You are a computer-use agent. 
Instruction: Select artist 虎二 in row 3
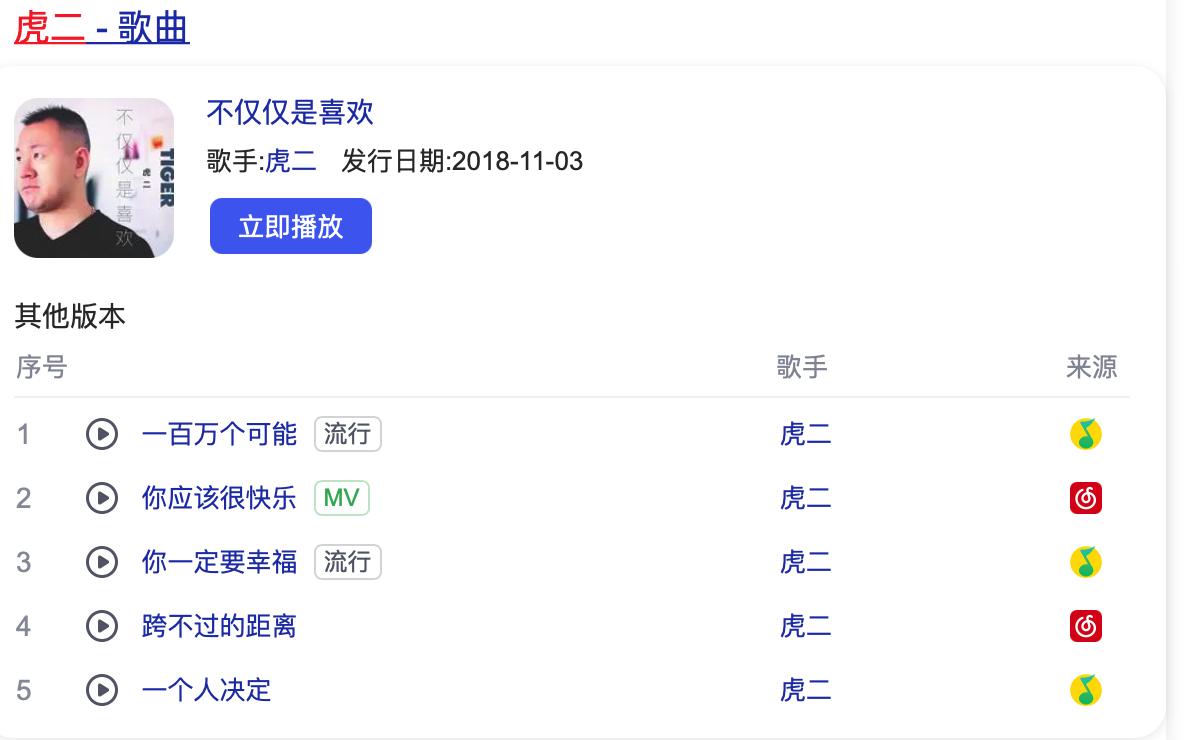805,562
